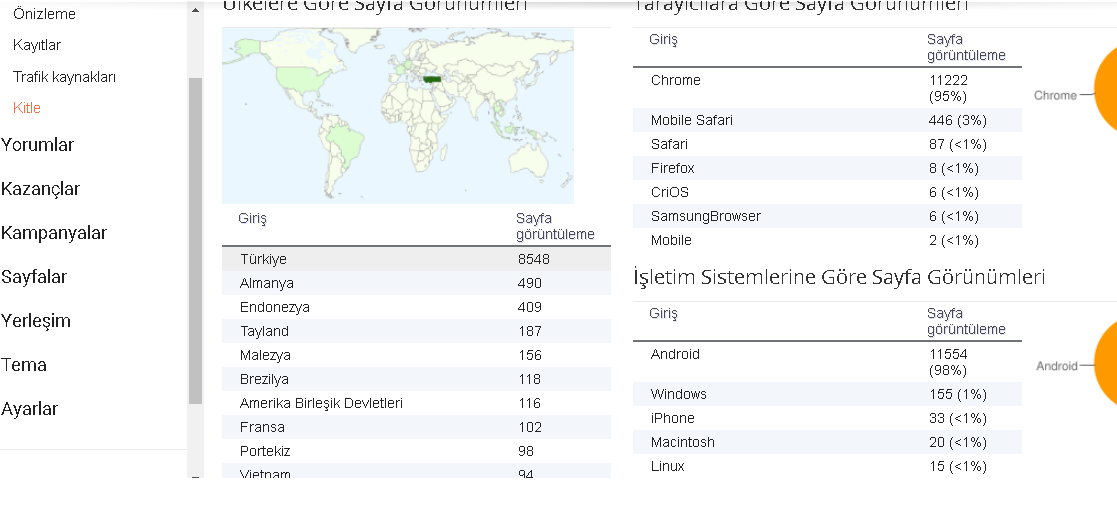Select the Brezilya row
This screenshot has width=1117, height=512.
[x=416, y=379]
